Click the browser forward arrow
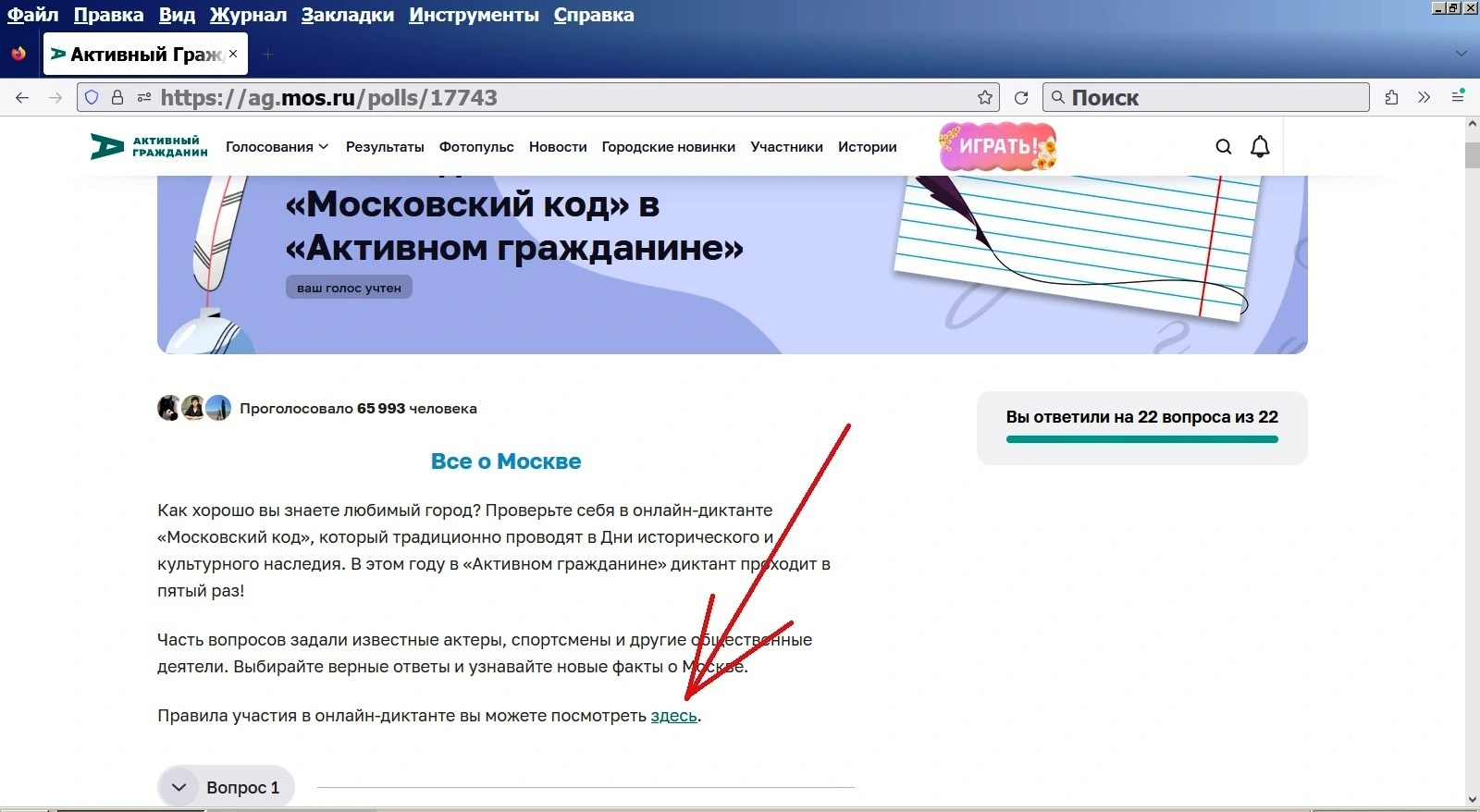 pyautogui.click(x=55, y=97)
